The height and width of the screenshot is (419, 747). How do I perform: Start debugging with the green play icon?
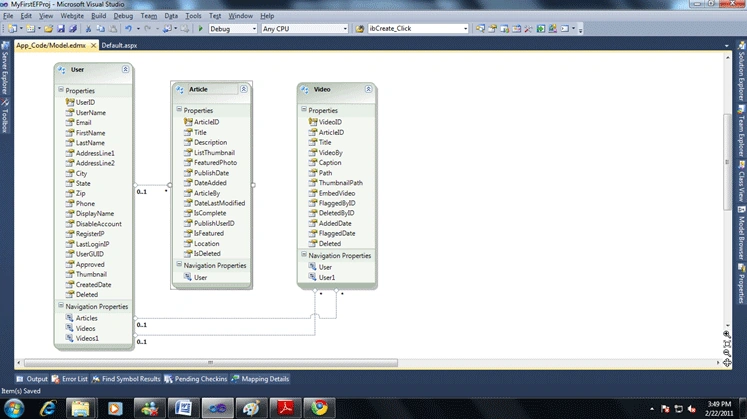[201, 29]
